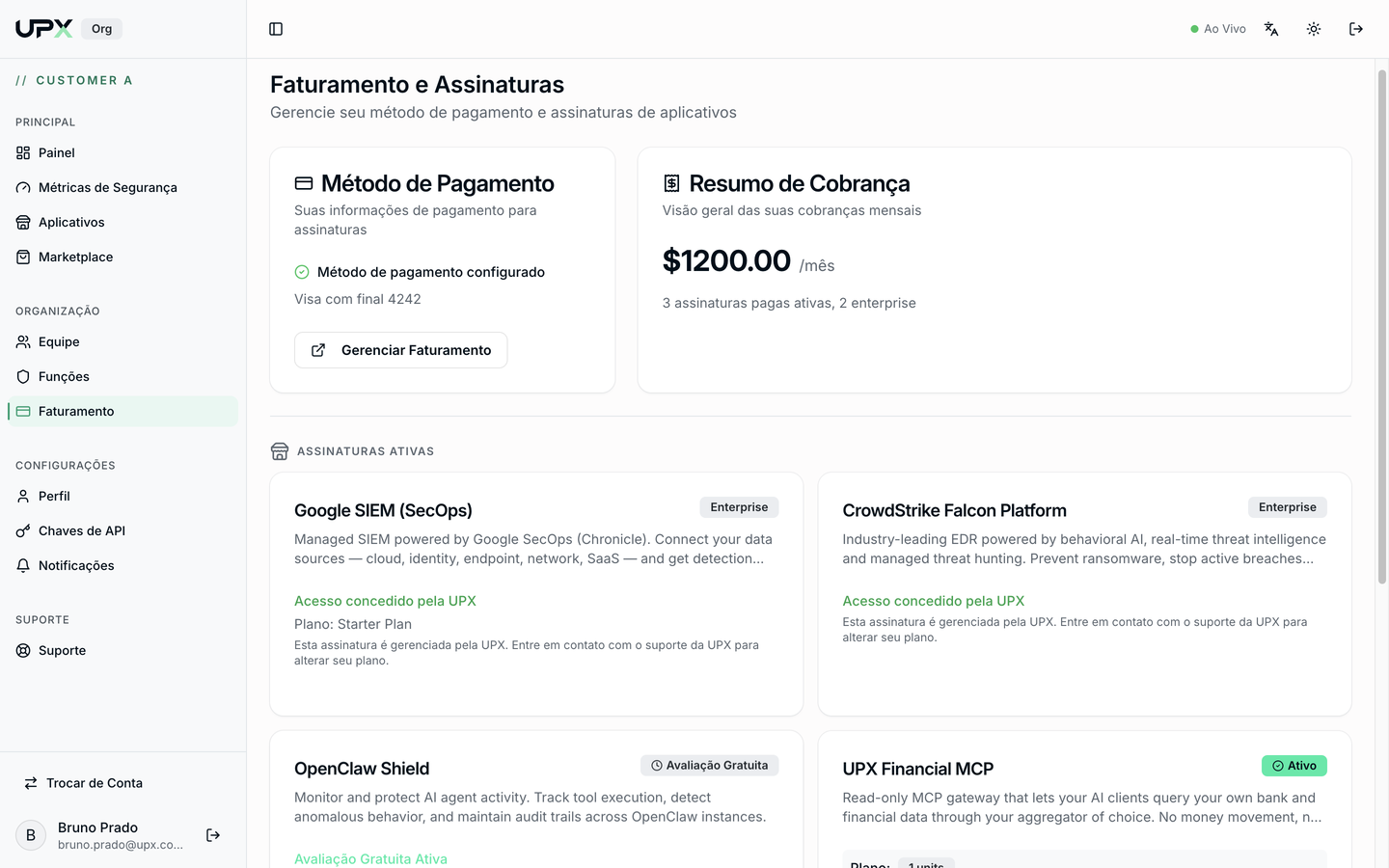Image resolution: width=1389 pixels, height=868 pixels.
Task: Go to Métricas de Segurança
Action: coord(123,187)
